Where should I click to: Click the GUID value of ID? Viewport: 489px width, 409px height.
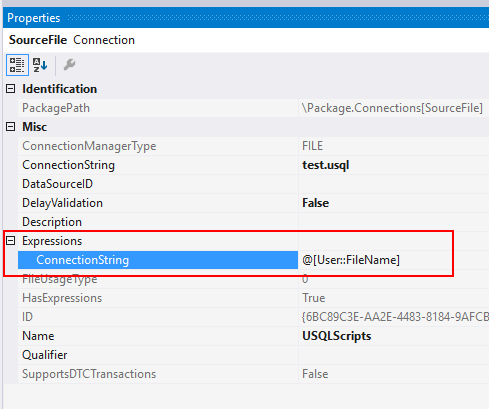point(395,317)
